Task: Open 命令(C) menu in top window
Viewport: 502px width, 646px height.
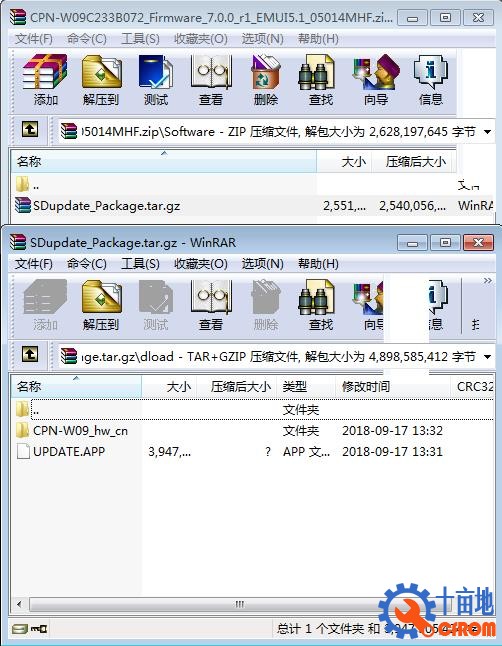Action: click(x=87, y=39)
